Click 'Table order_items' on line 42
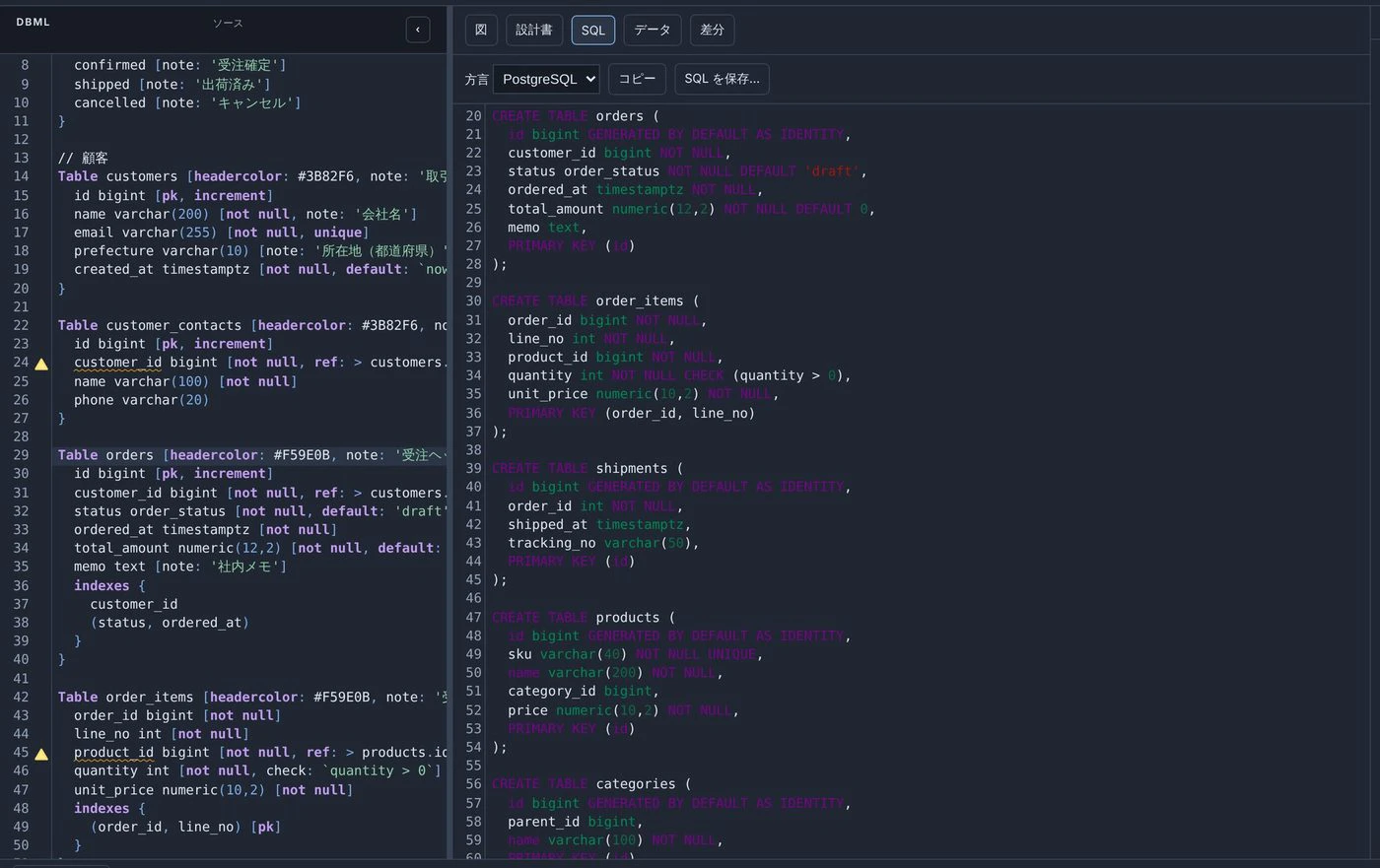Screen dimensions: 1380x868 click(125, 697)
